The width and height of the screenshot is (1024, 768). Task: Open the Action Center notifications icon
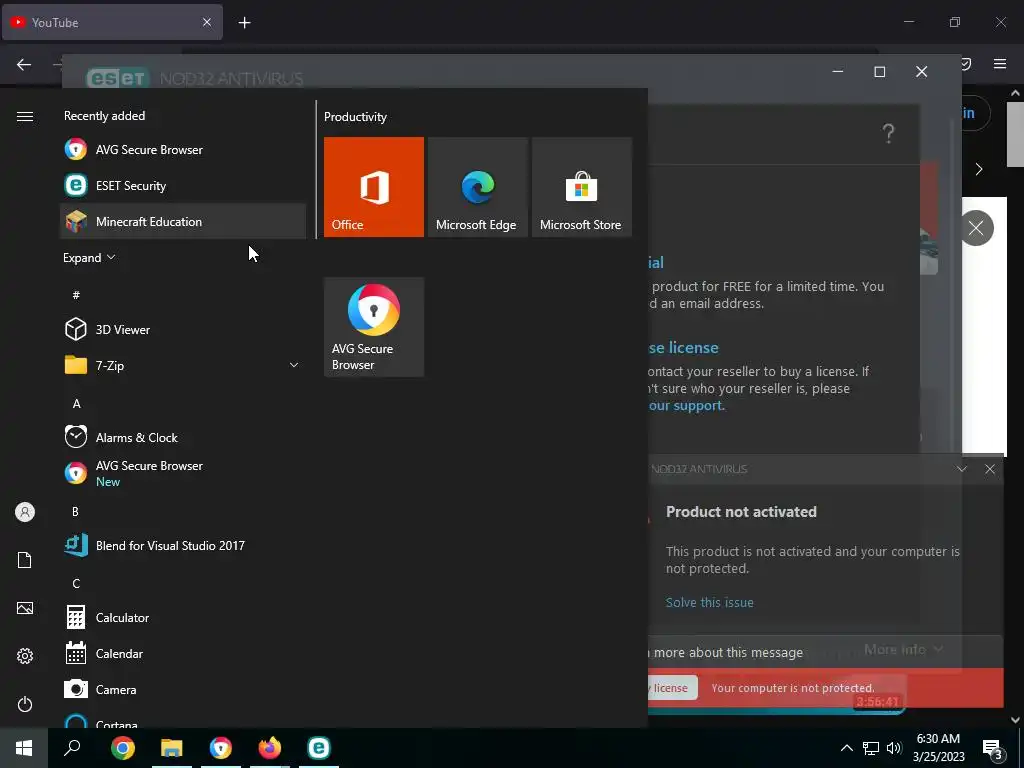click(x=993, y=749)
